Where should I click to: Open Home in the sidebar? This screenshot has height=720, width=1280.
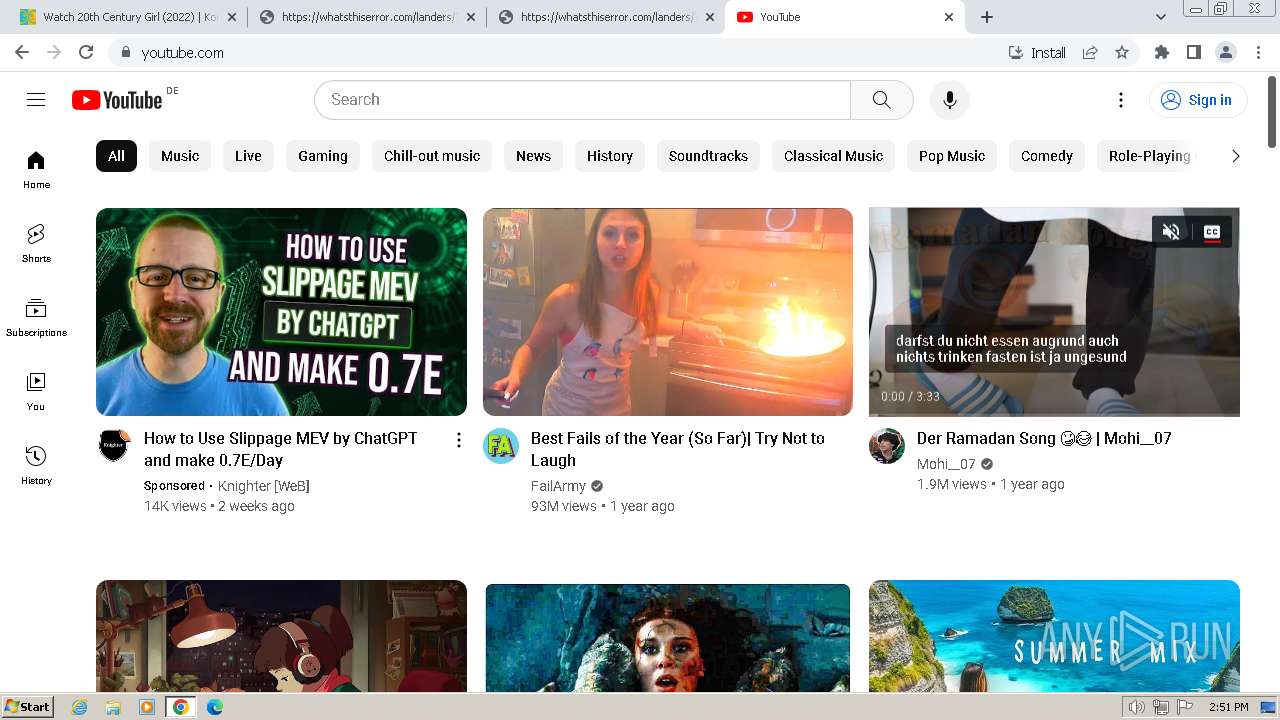click(x=36, y=170)
